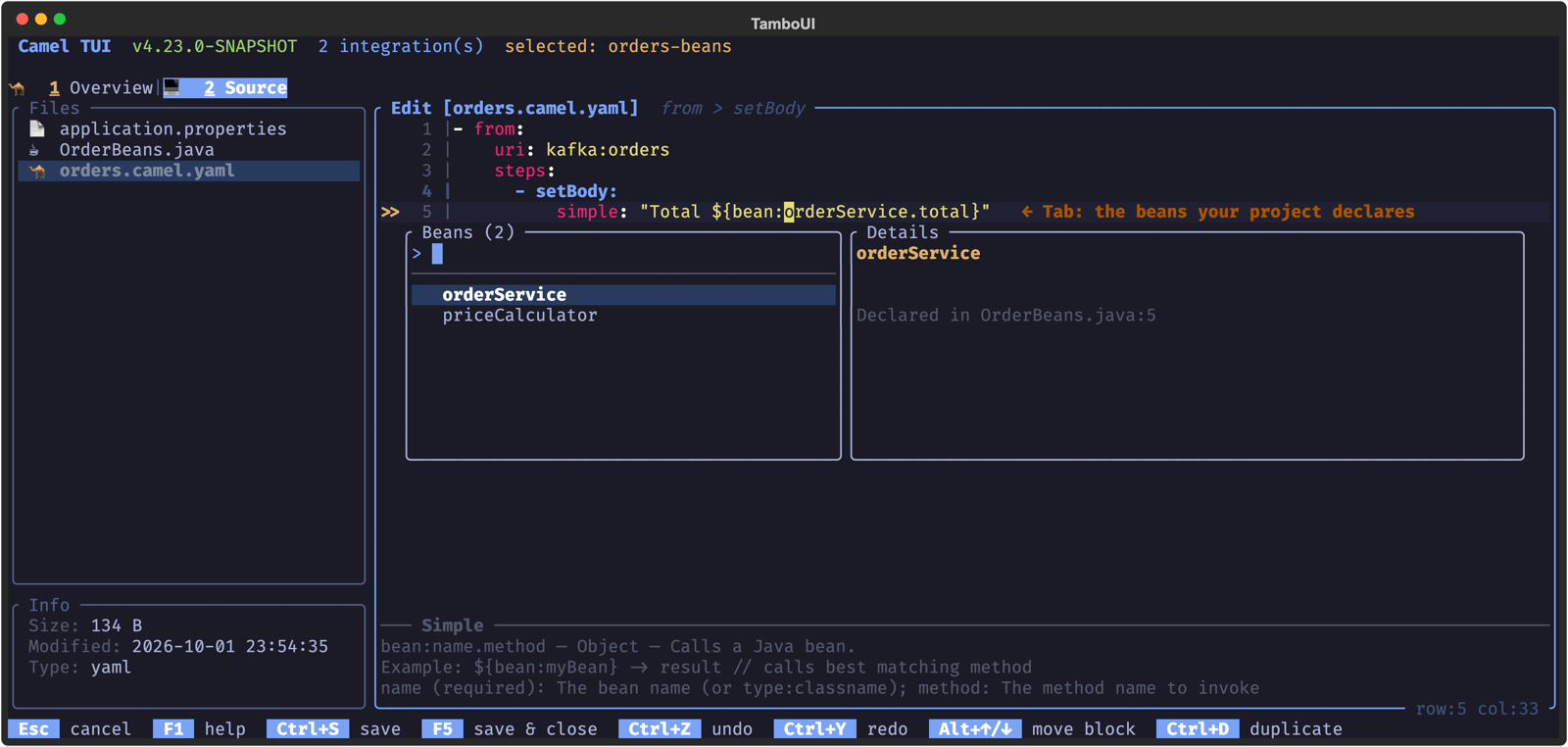Click the Ctrl+Y redo shortcut

pos(841,729)
